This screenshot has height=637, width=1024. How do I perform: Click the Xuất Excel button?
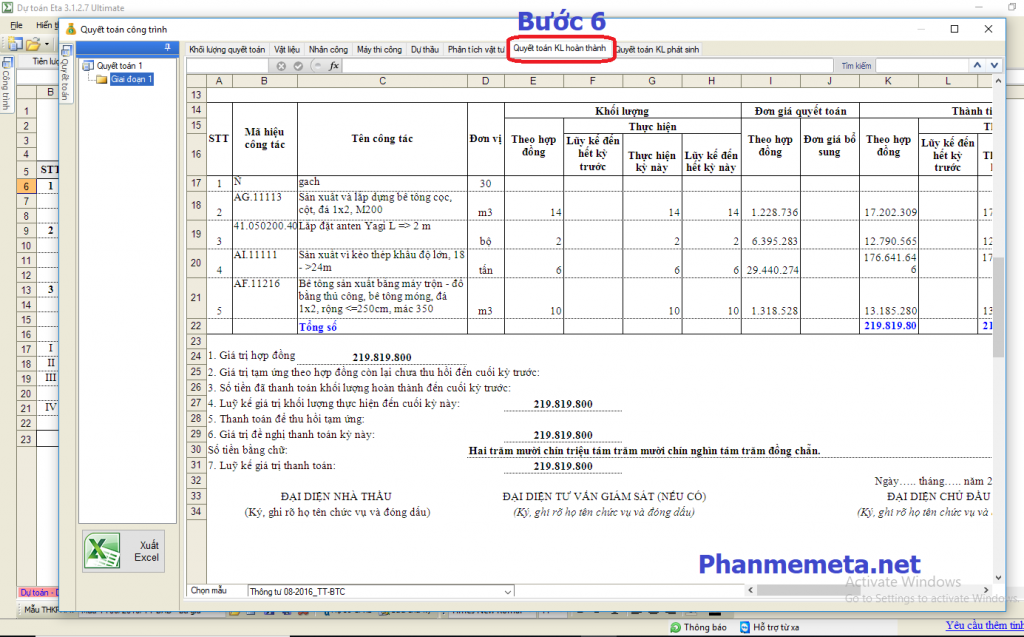pos(122,550)
